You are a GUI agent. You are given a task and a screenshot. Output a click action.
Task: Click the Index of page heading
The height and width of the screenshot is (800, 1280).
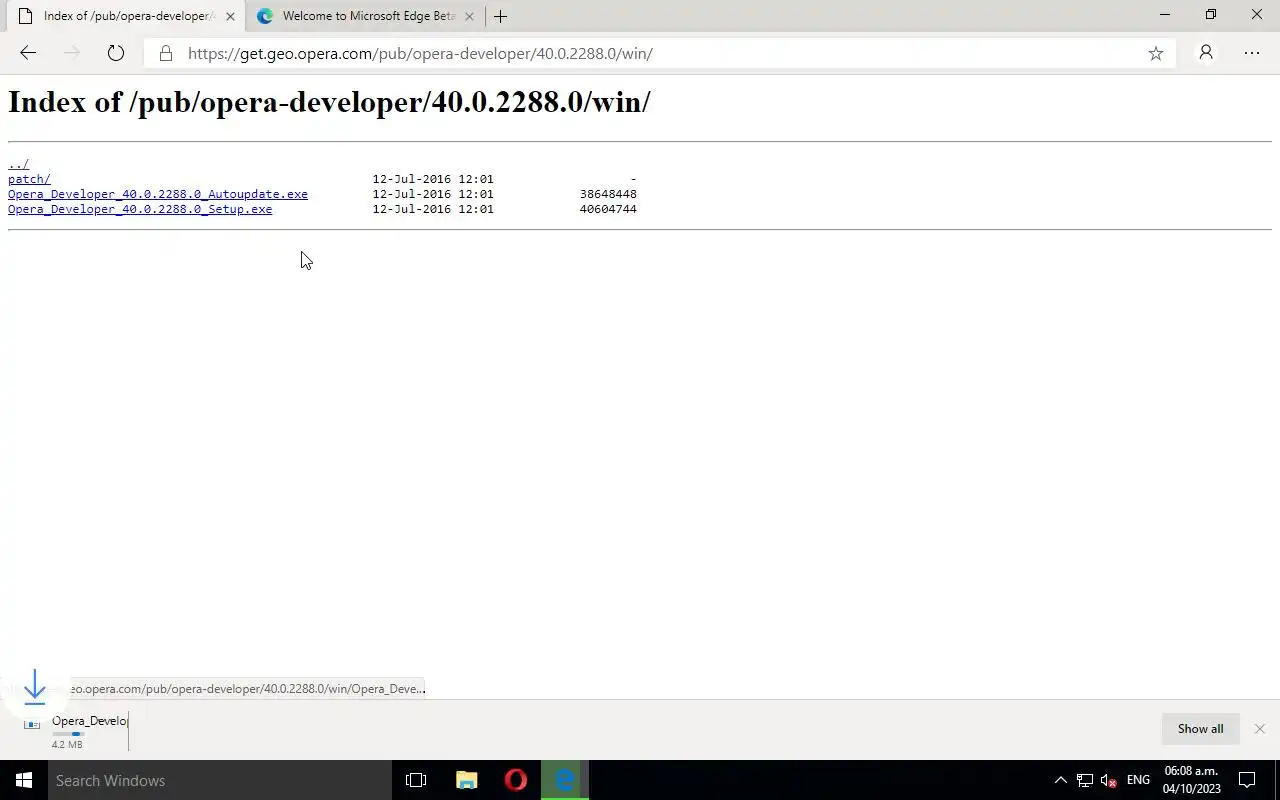pos(329,102)
